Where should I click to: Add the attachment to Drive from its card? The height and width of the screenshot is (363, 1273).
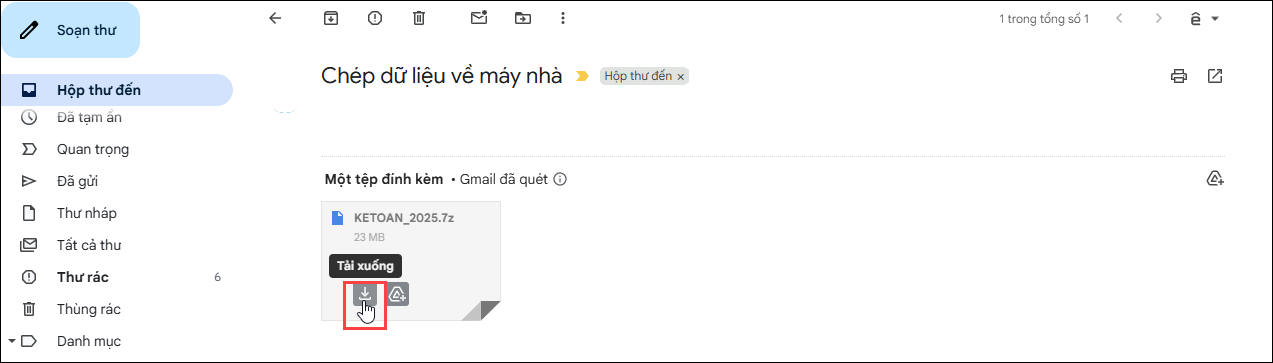point(397,294)
